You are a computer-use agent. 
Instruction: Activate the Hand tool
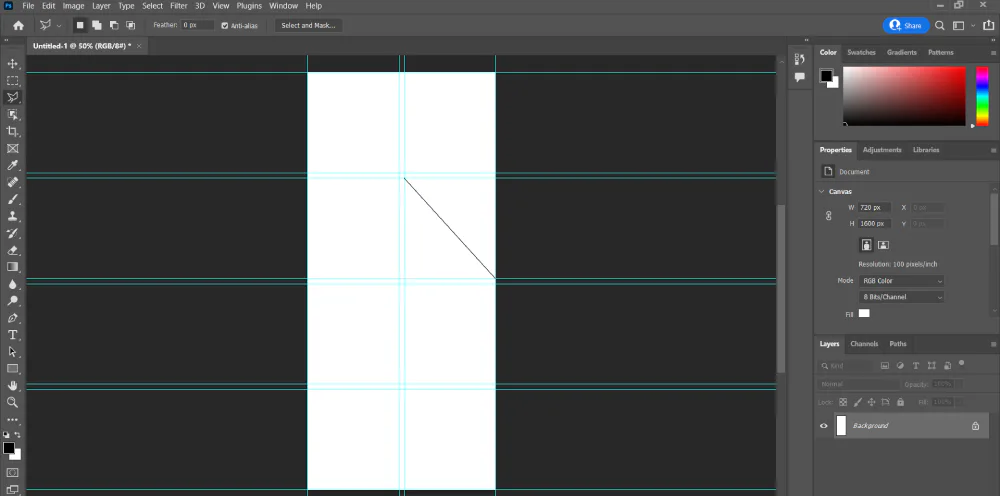tap(13, 385)
